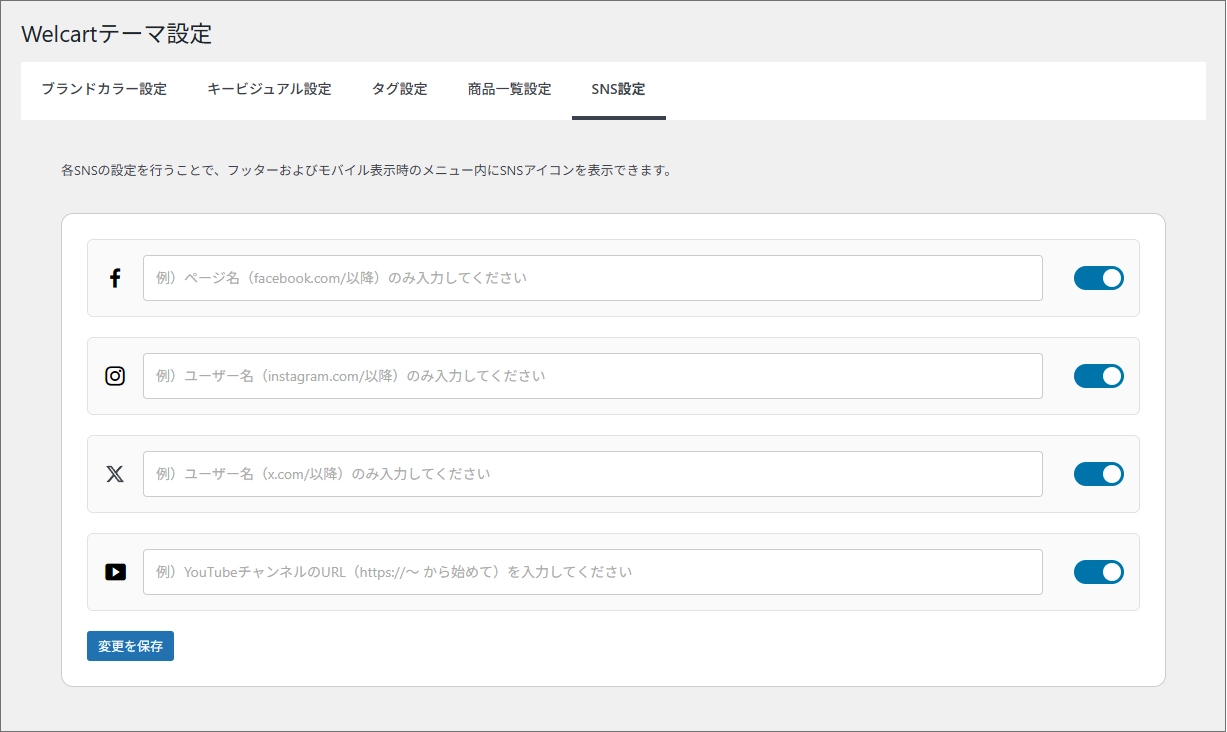The height and width of the screenshot is (732, 1227).
Task: Disable the Facebook SNS toggle
Action: [x=1099, y=278]
